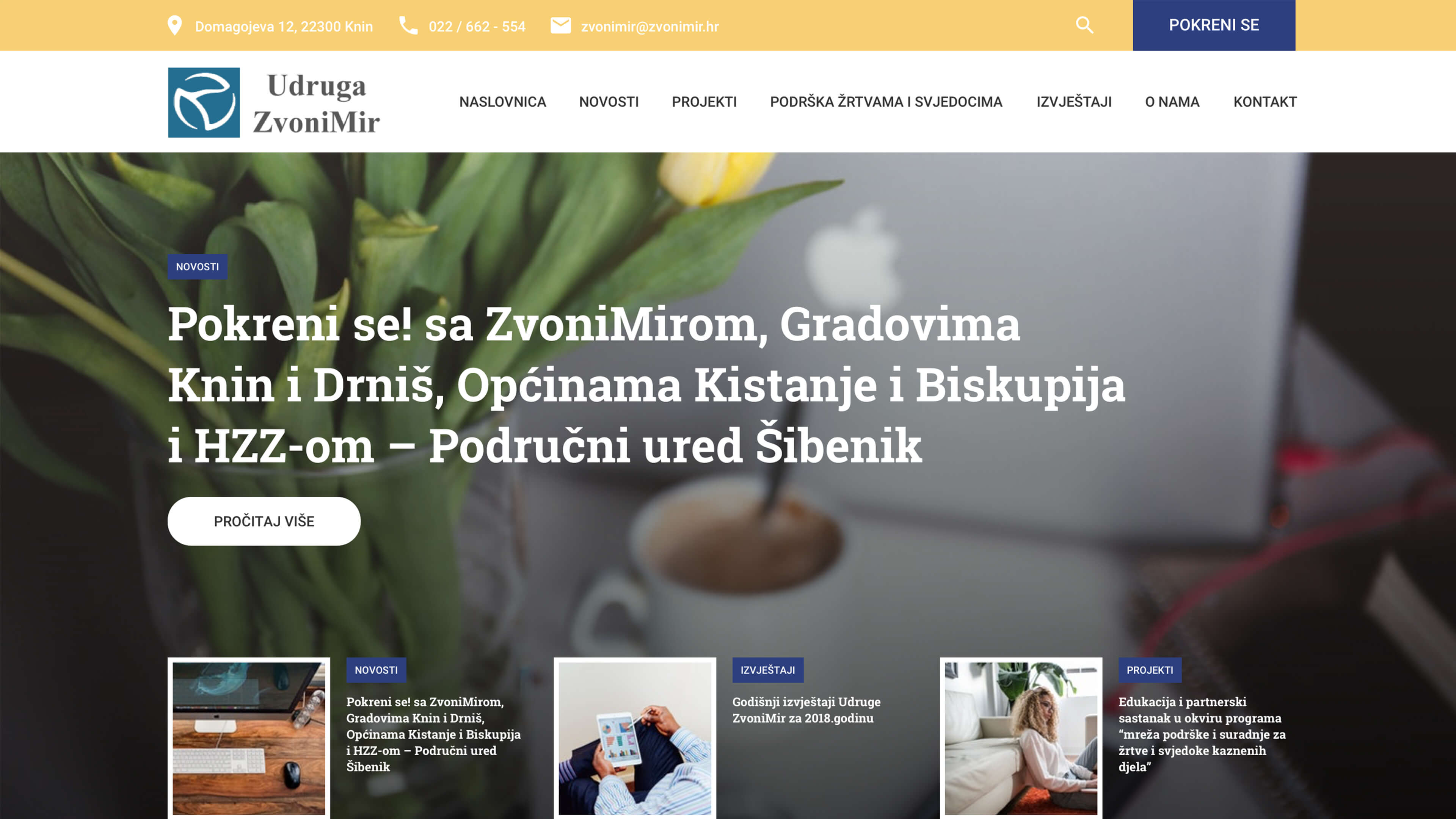Go to PROJEKTI in the navigation

704,102
